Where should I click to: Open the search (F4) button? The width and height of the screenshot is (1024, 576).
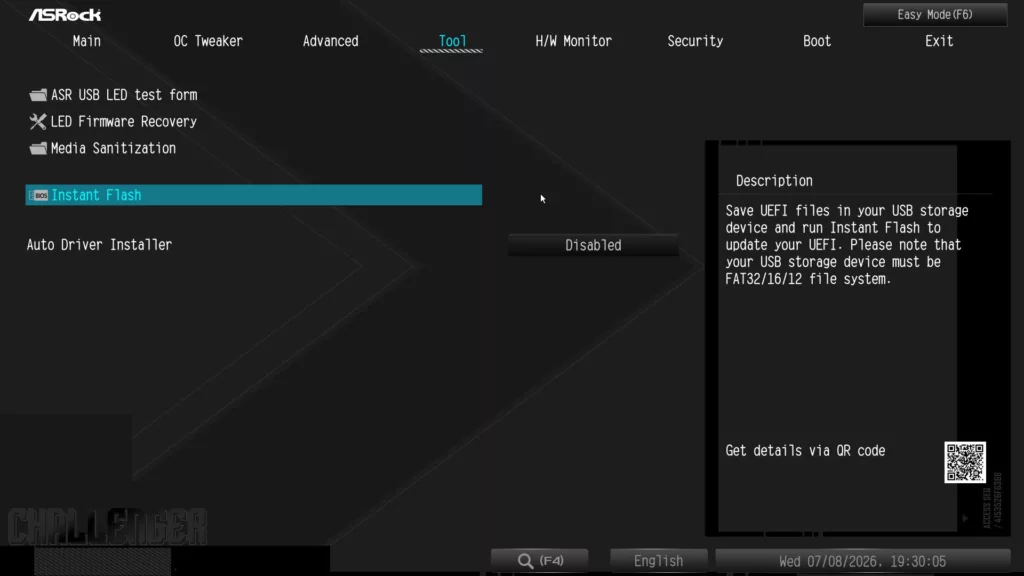(539, 560)
